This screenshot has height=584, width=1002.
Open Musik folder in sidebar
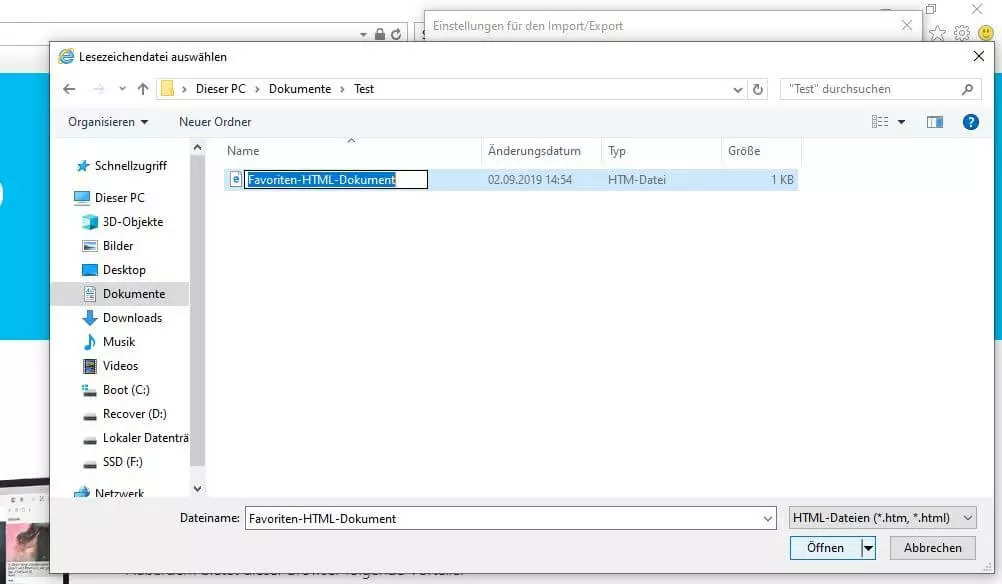(119, 342)
